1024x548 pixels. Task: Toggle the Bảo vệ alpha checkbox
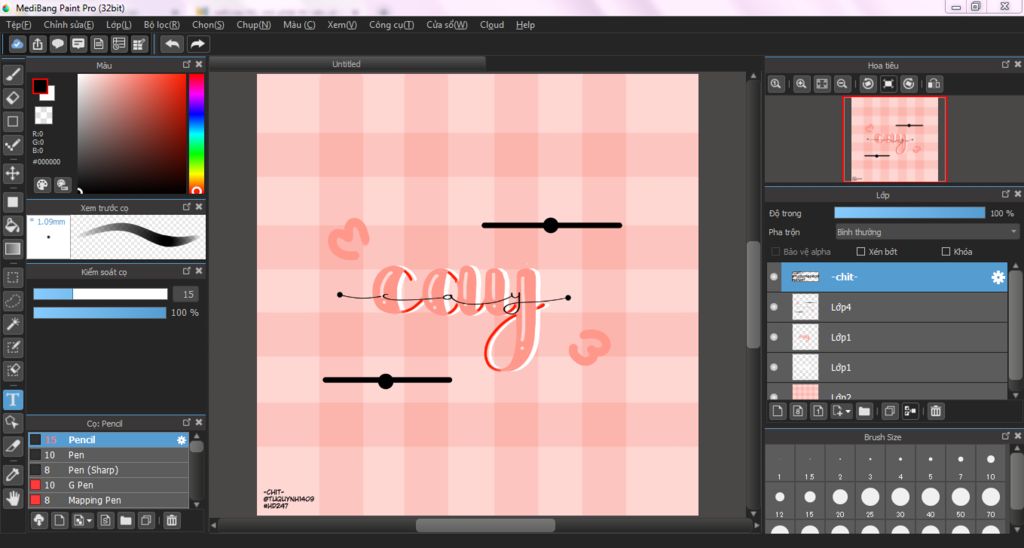(776, 251)
